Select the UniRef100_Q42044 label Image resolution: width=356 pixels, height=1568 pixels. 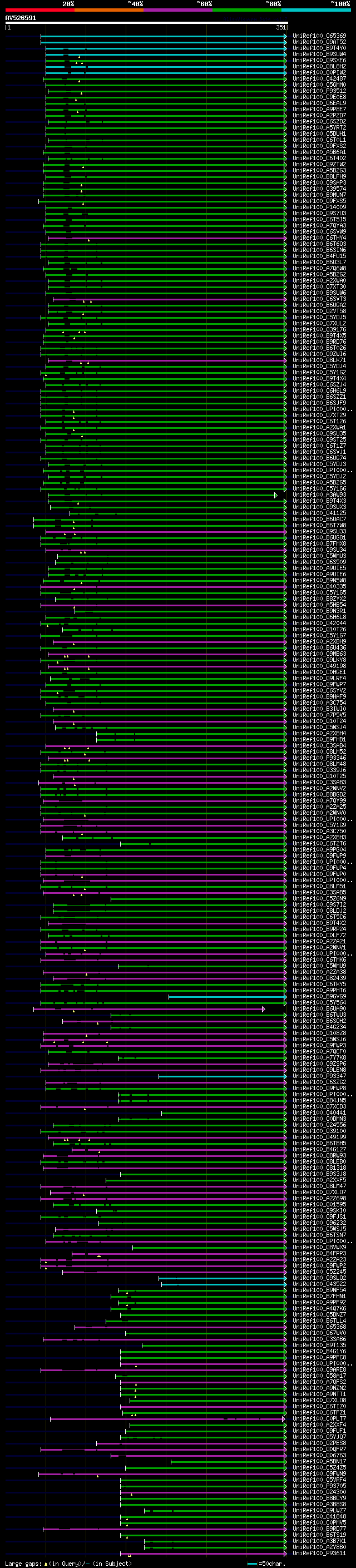click(x=319, y=623)
